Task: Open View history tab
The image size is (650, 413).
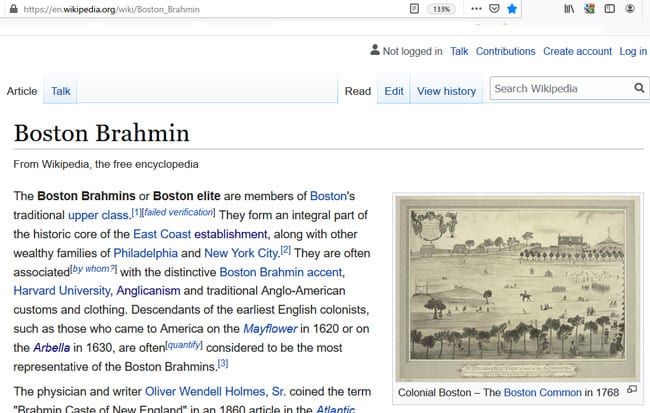Action: tap(446, 91)
